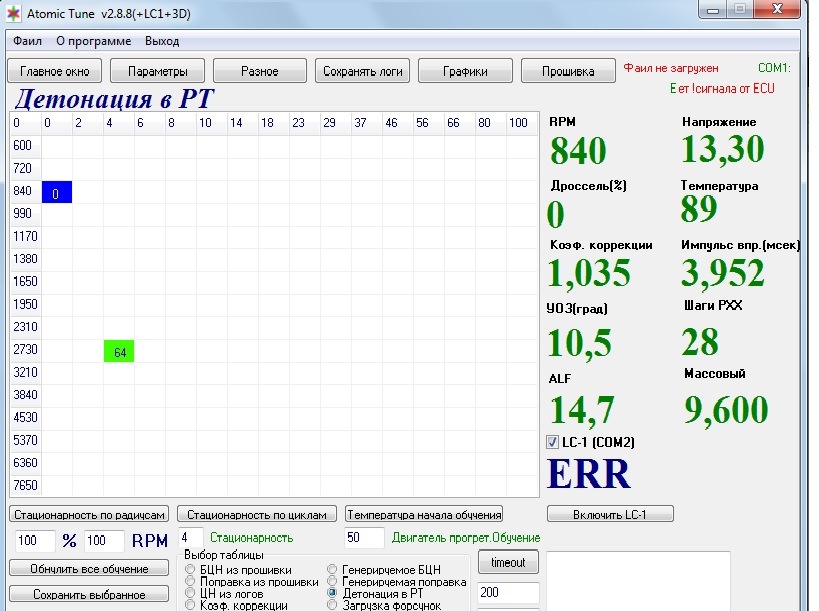Click the Напряжение value 13,30
This screenshot has width=819, height=611.
pos(723,149)
